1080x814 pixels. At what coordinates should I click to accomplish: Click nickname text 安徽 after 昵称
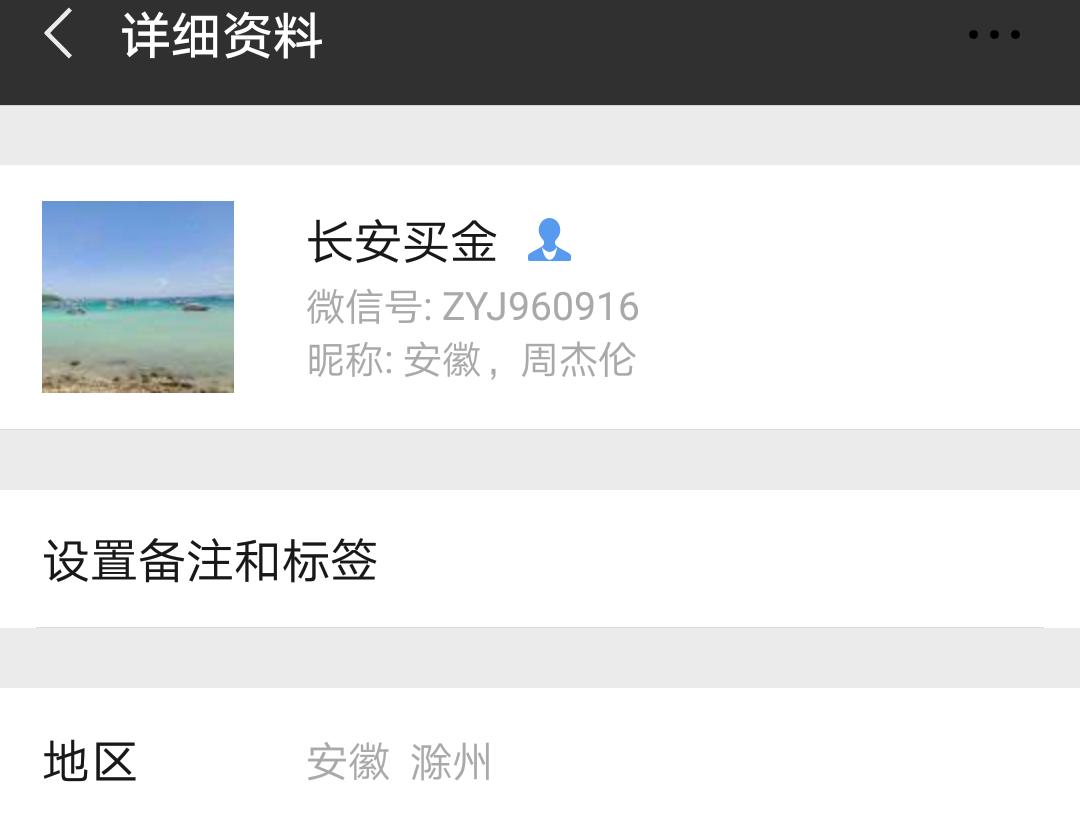click(x=442, y=360)
